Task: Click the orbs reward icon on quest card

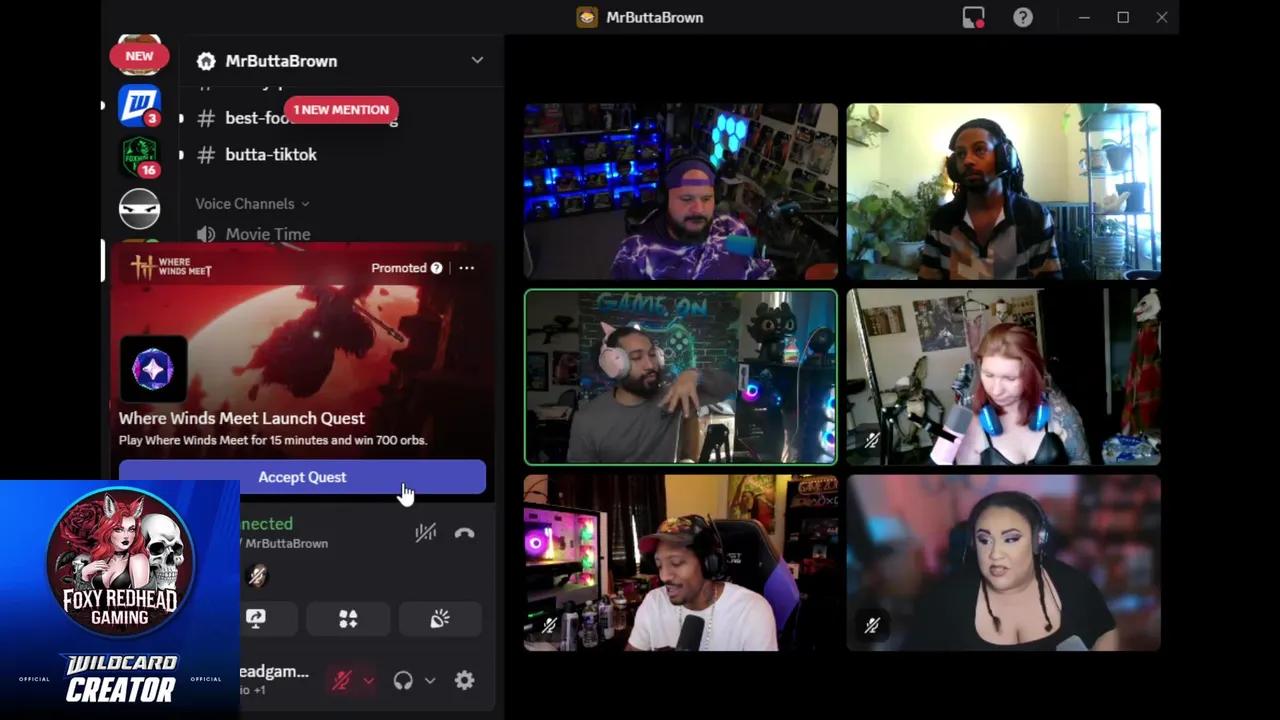Action: [153, 369]
